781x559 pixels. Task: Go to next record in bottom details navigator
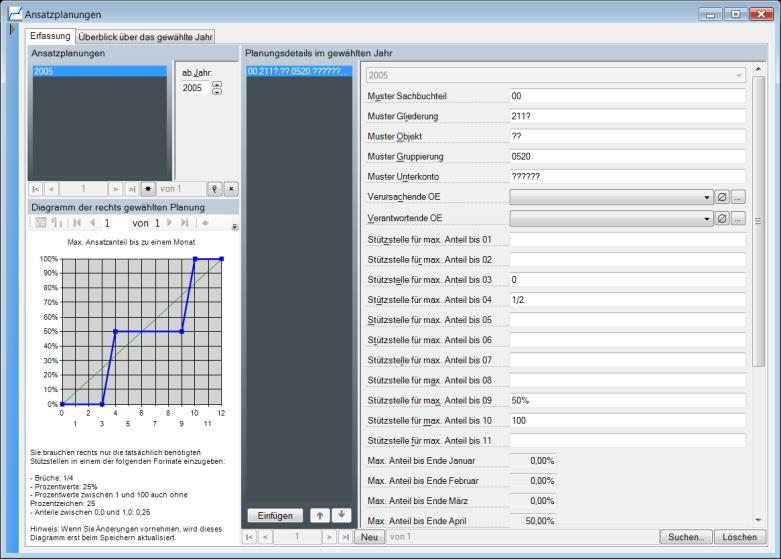coord(329,537)
